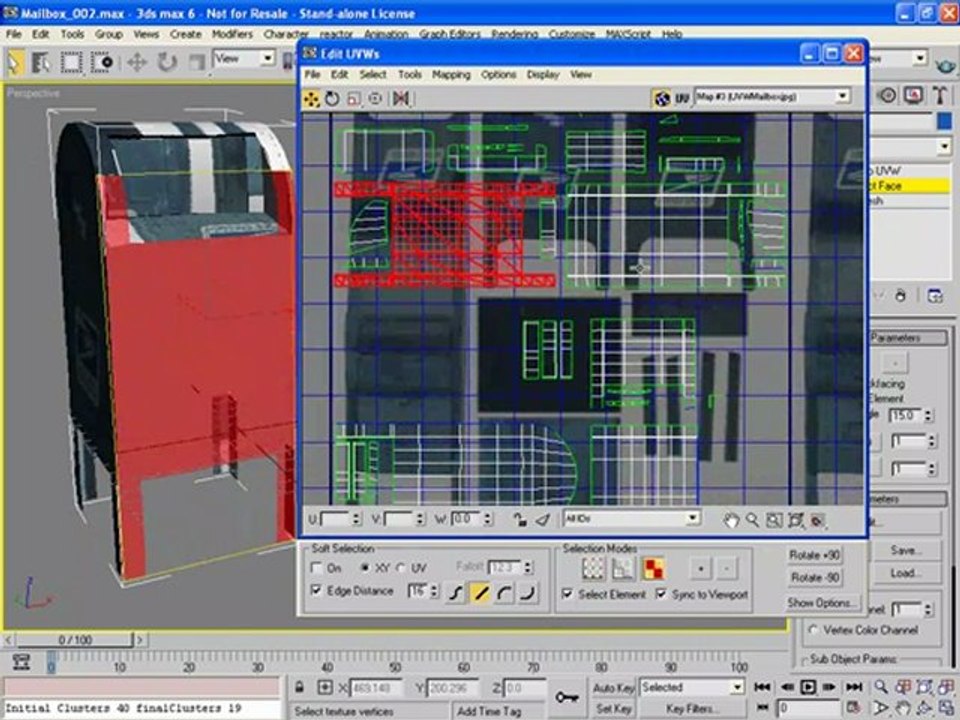Click the Auto Key button
The image size is (960, 720).
[x=613, y=688]
